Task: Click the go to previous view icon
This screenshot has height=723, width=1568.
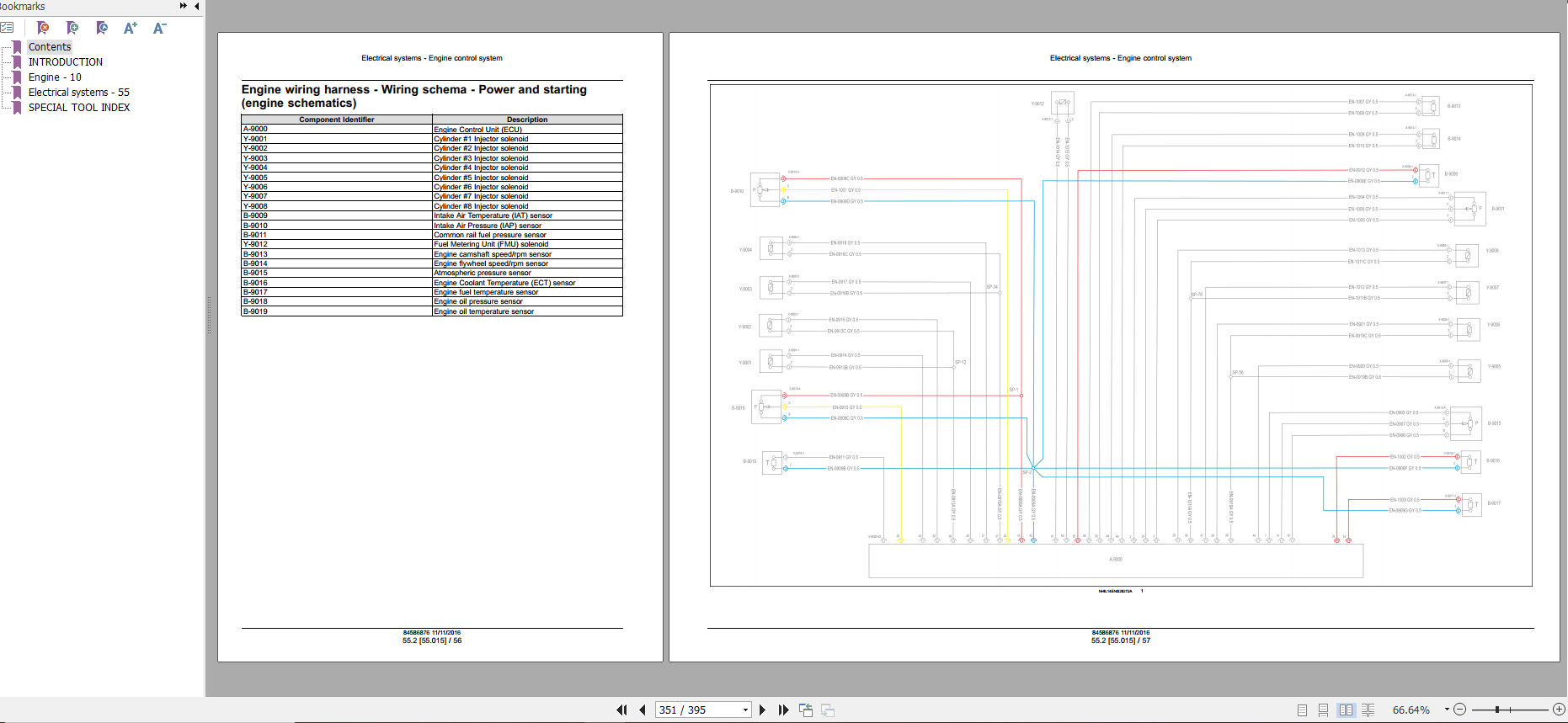Action: [806, 710]
